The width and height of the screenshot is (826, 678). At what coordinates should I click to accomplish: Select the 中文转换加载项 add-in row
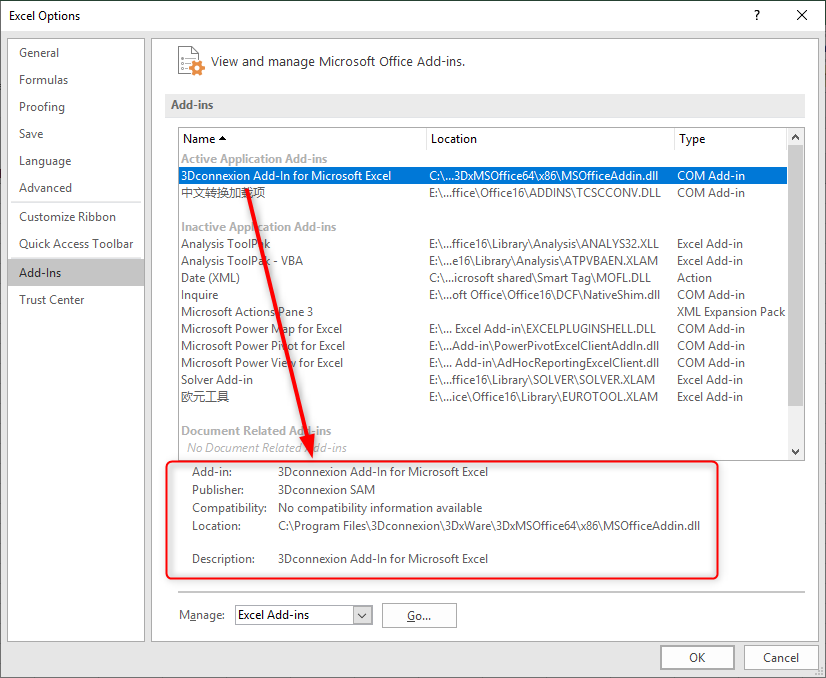tap(483, 193)
